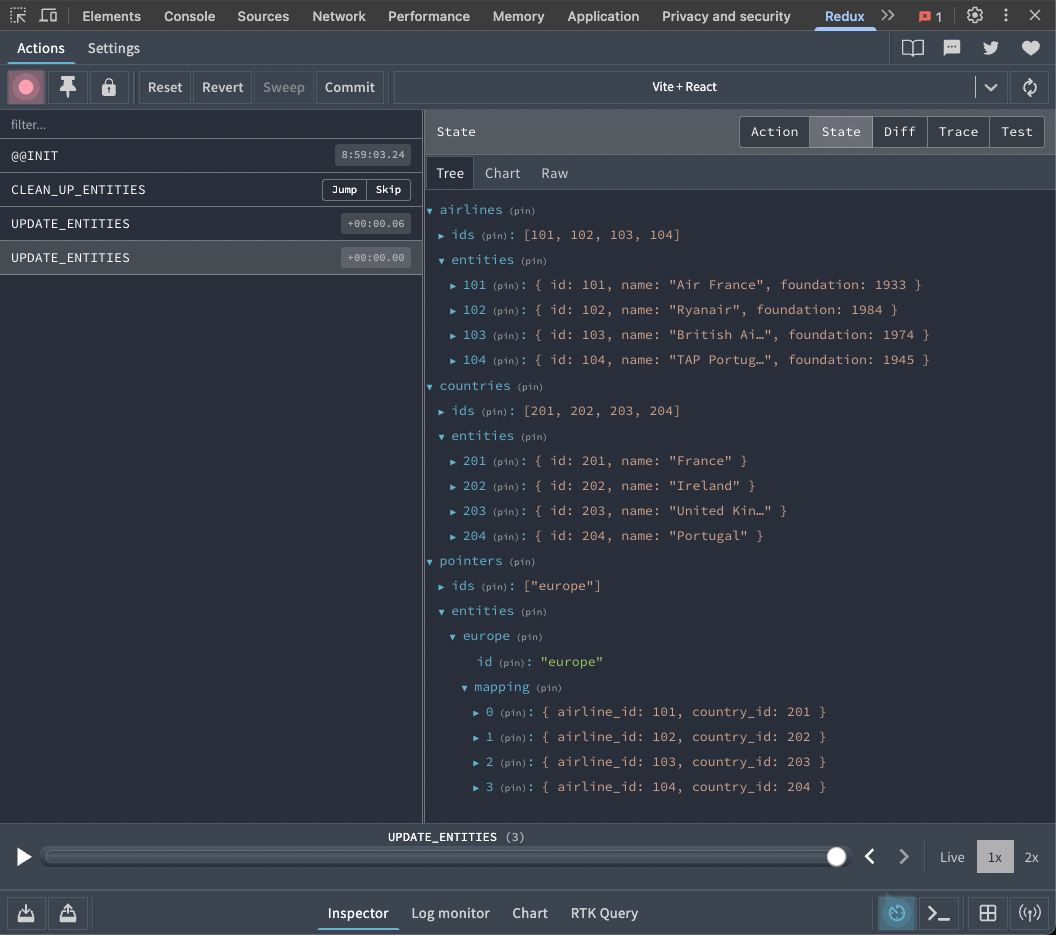Switch to the Trace view tab

tap(958, 131)
